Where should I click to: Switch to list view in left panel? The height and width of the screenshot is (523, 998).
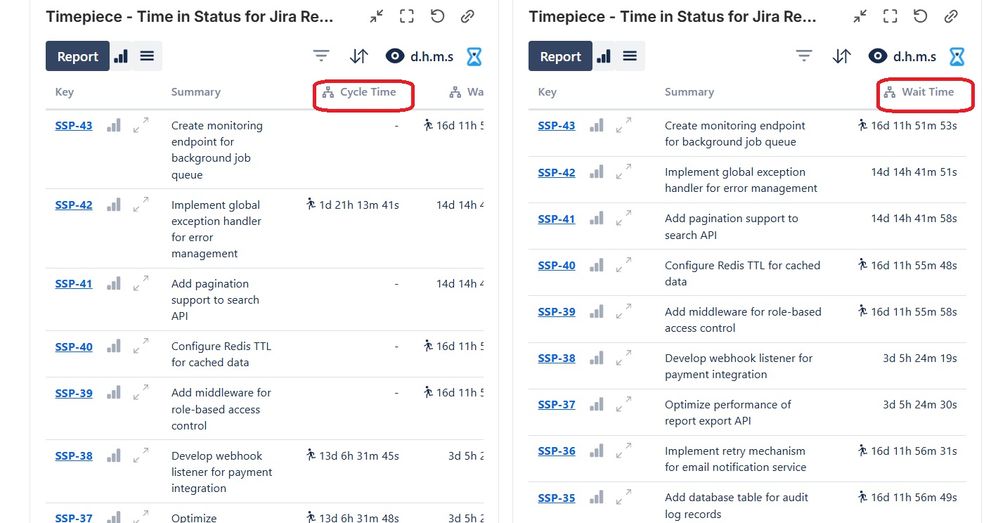coord(147,56)
